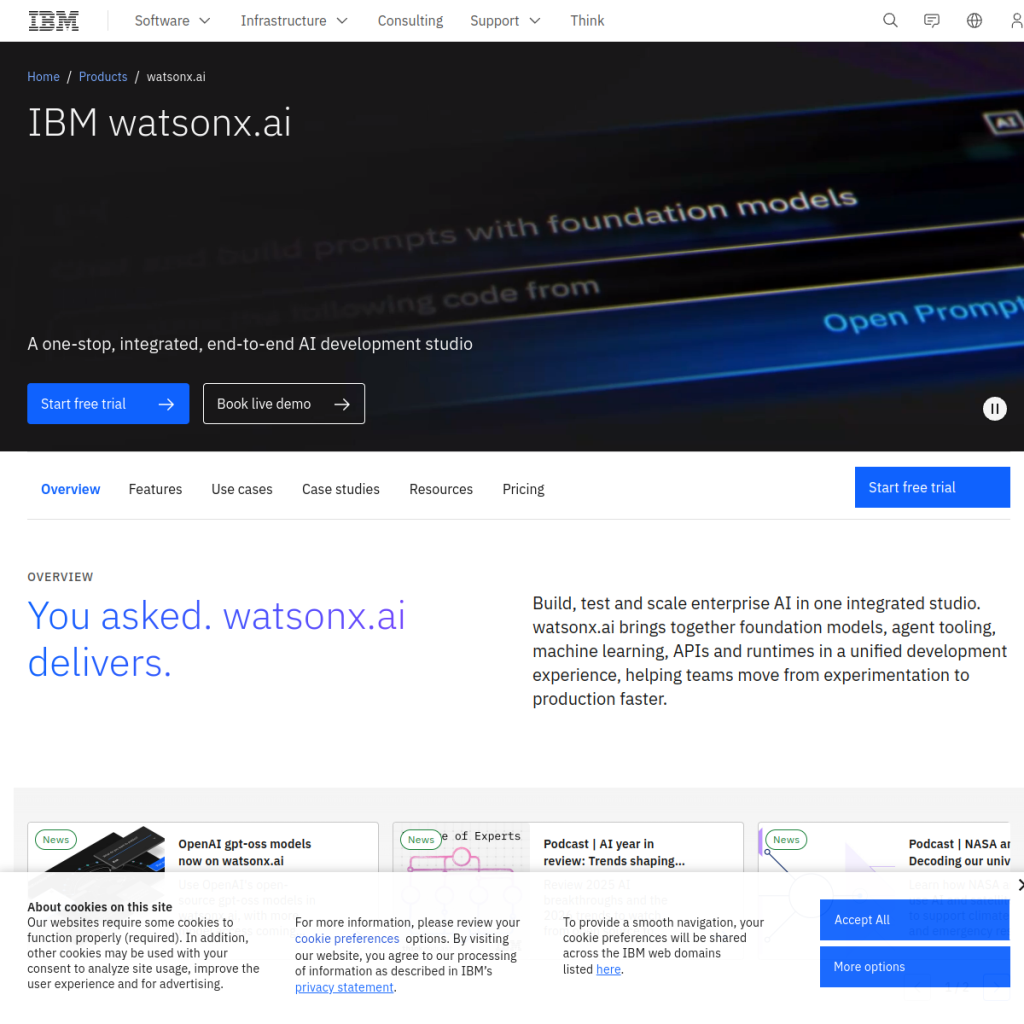Open the Consulting menu item
This screenshot has width=1024, height=1024.
click(x=410, y=21)
